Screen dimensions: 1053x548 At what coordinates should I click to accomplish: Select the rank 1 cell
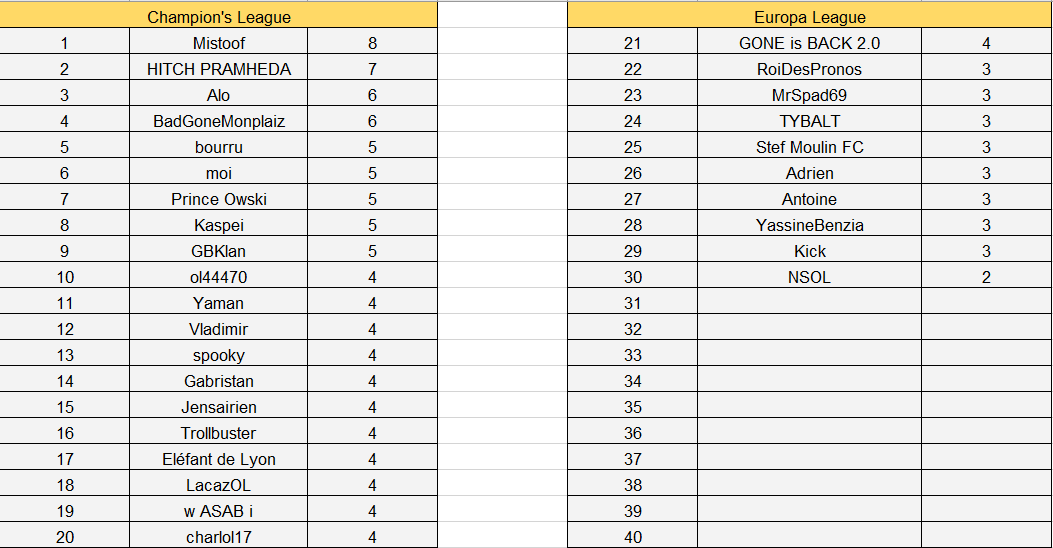pyautogui.click(x=65, y=43)
